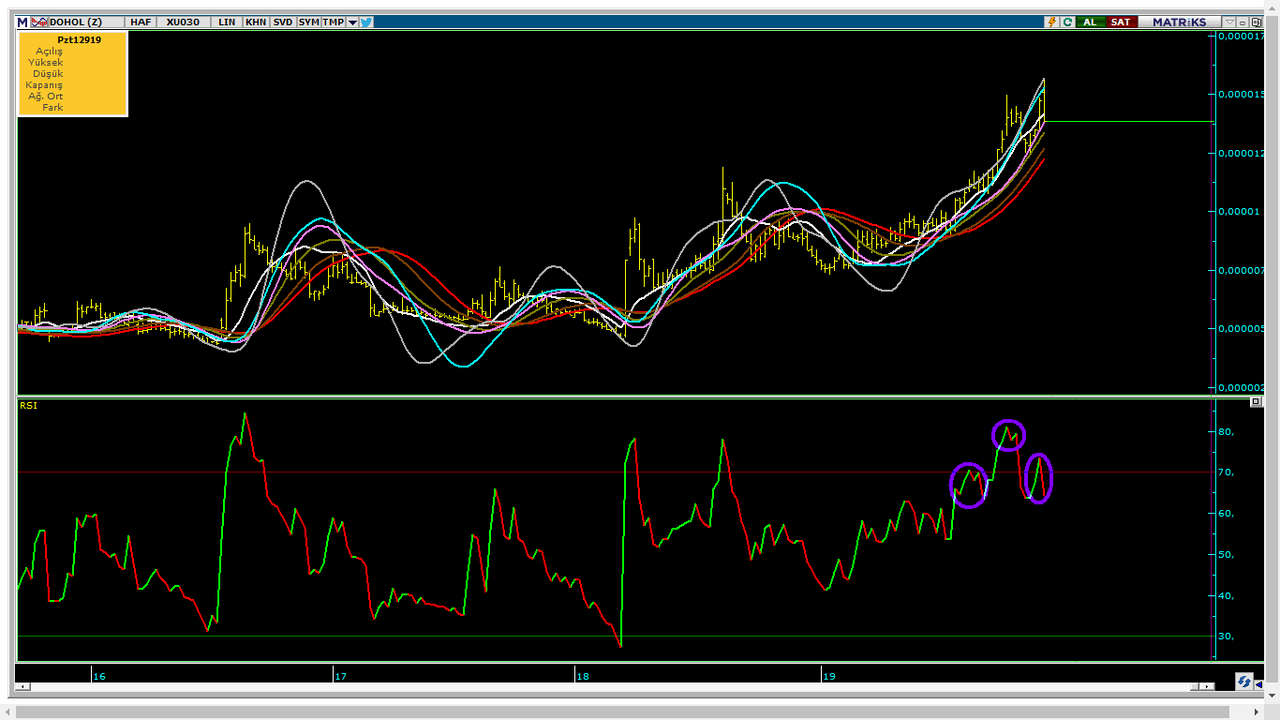Click the Ağ. Ort label in info box

click(x=46, y=96)
